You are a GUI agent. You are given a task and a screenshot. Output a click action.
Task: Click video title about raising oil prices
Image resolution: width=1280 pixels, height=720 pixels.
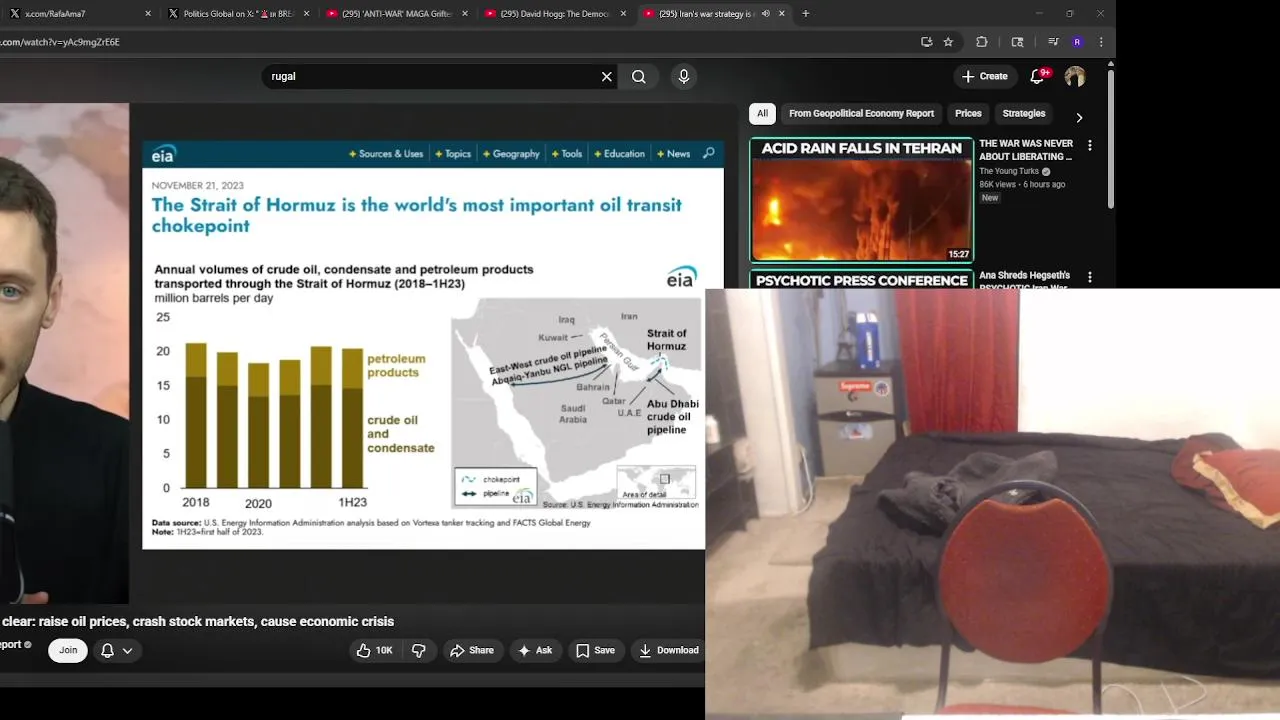tap(197, 621)
